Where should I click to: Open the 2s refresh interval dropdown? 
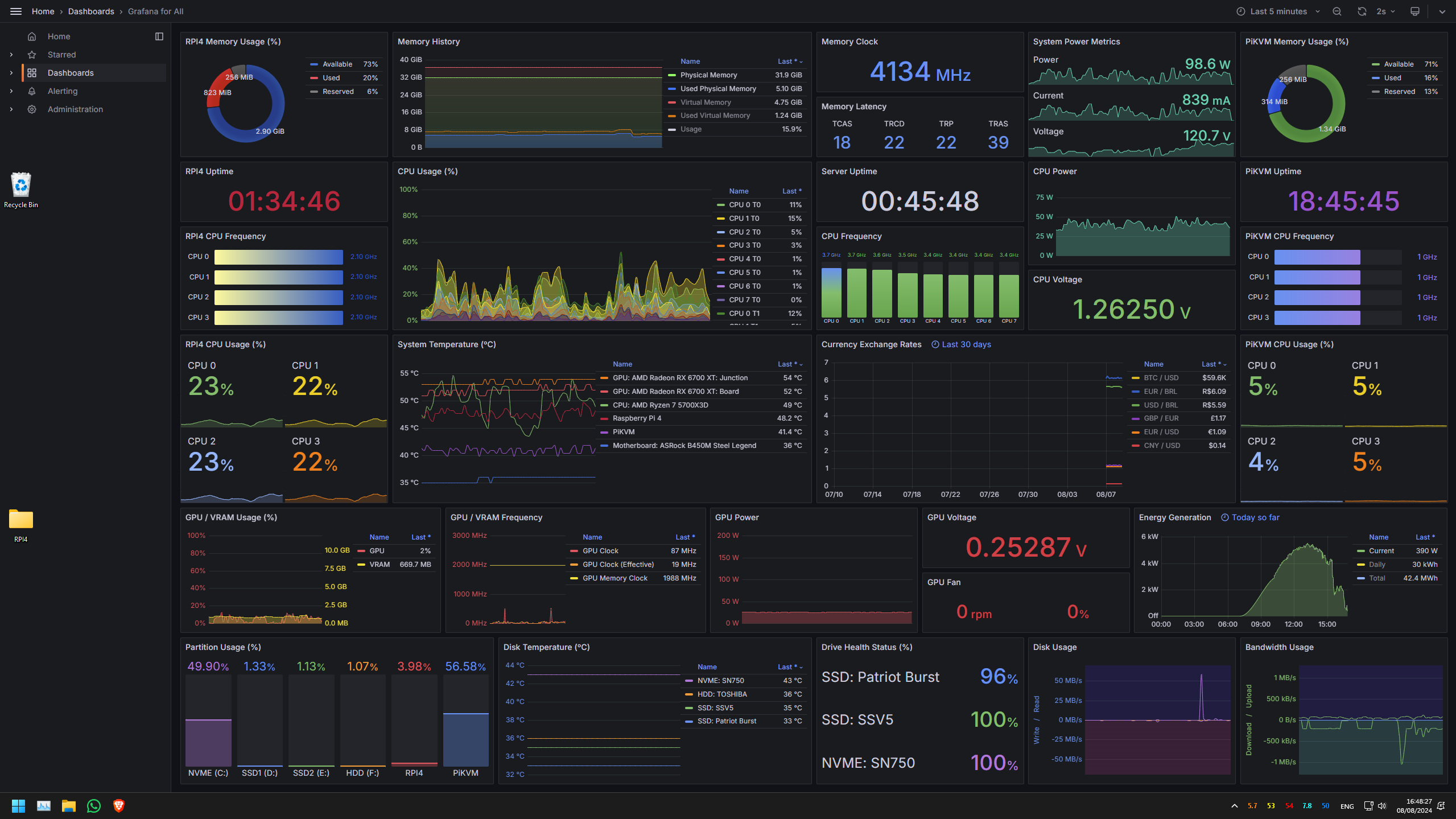click(x=1386, y=11)
